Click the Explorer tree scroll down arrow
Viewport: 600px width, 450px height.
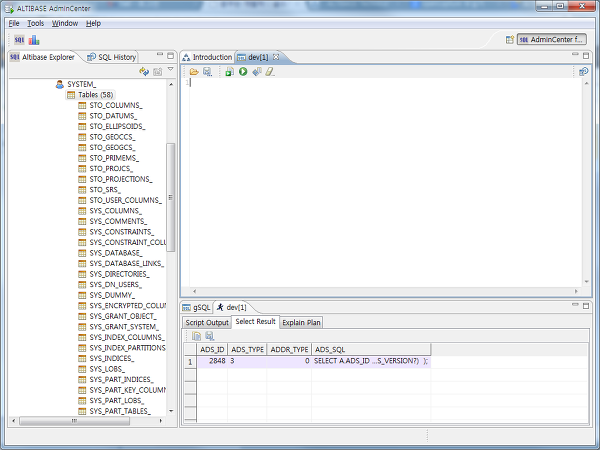[171, 411]
